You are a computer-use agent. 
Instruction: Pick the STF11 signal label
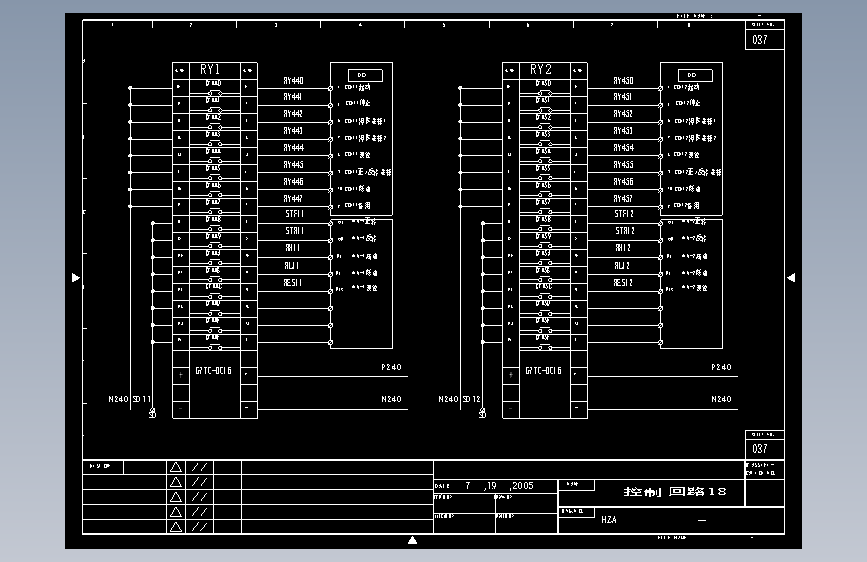(294, 214)
